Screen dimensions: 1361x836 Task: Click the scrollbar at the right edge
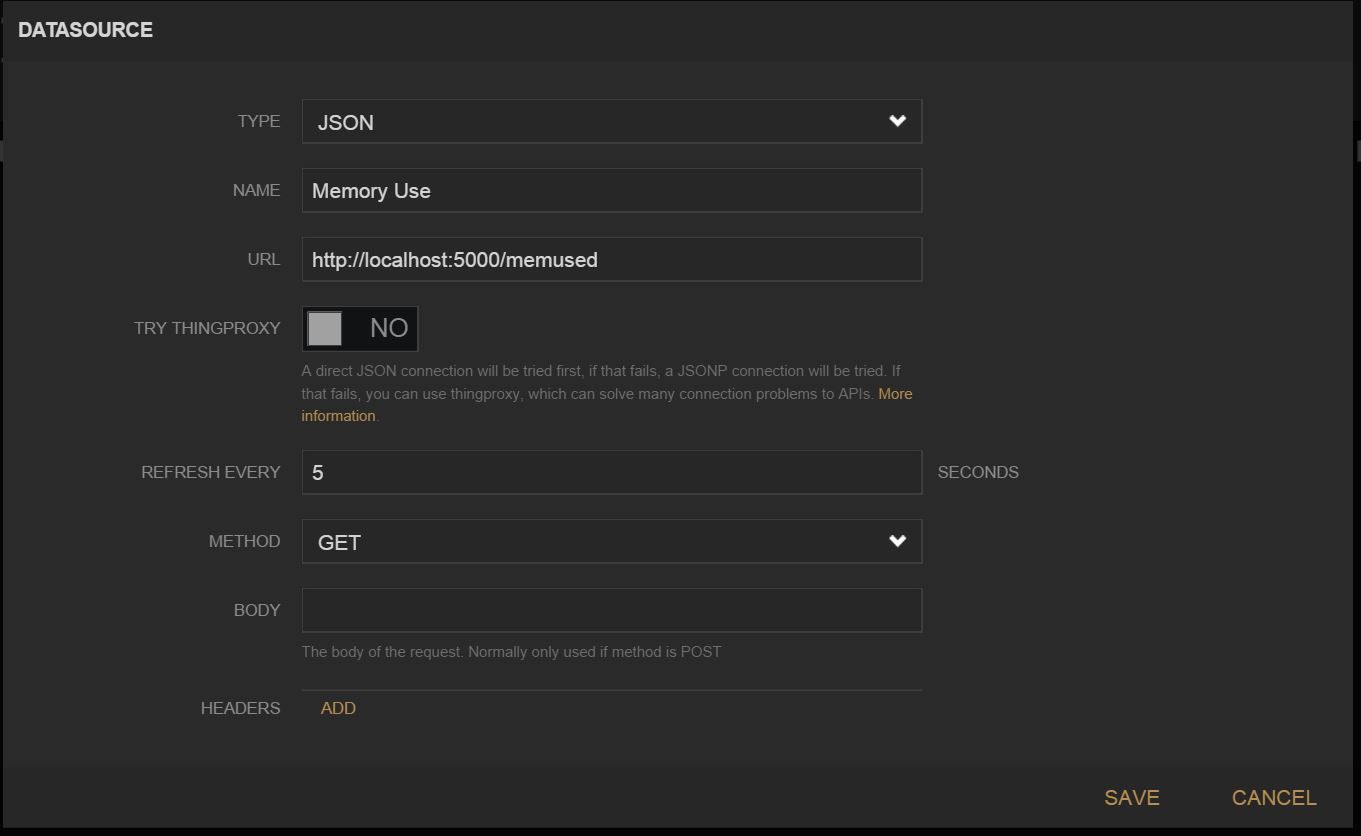click(1356, 140)
